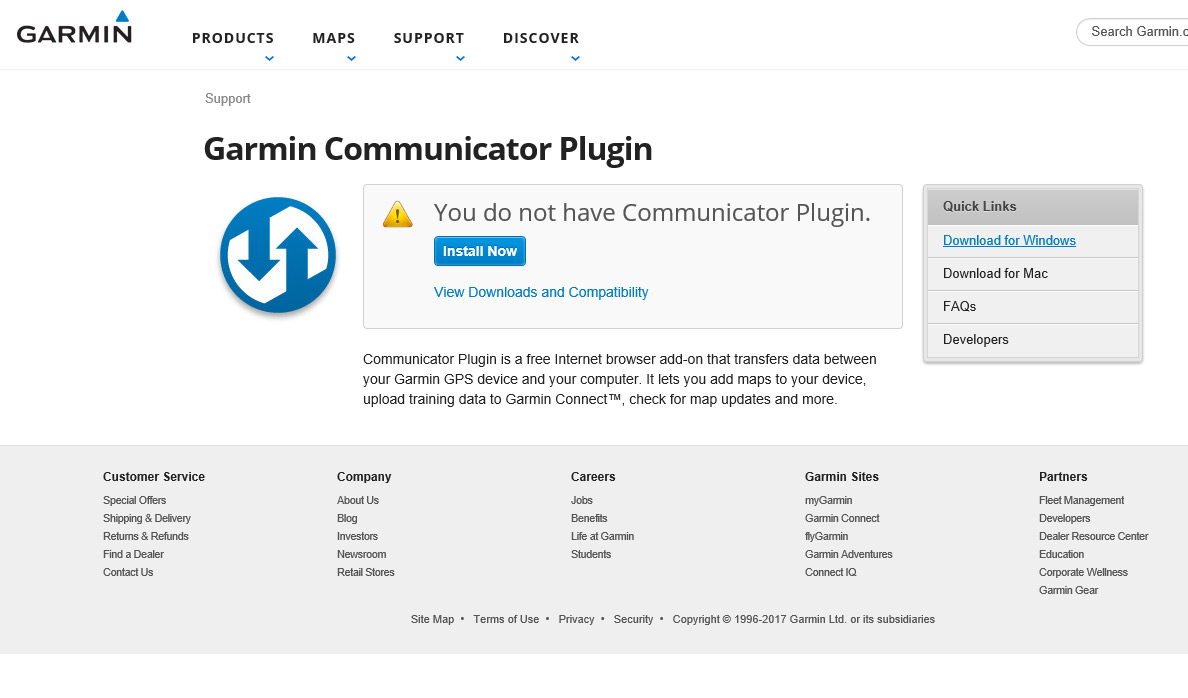Open View Downloads and Compatibility link
The height and width of the screenshot is (698, 1188).
(x=541, y=293)
